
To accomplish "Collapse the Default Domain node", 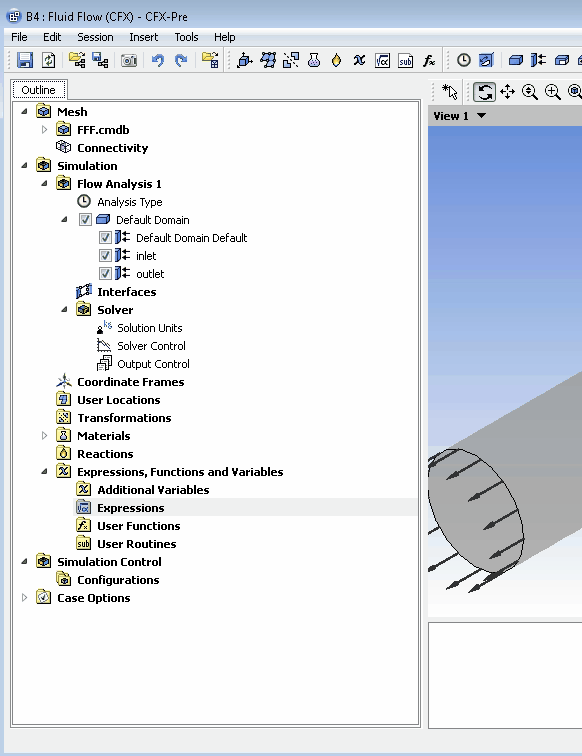I will pyautogui.click(x=64, y=220).
